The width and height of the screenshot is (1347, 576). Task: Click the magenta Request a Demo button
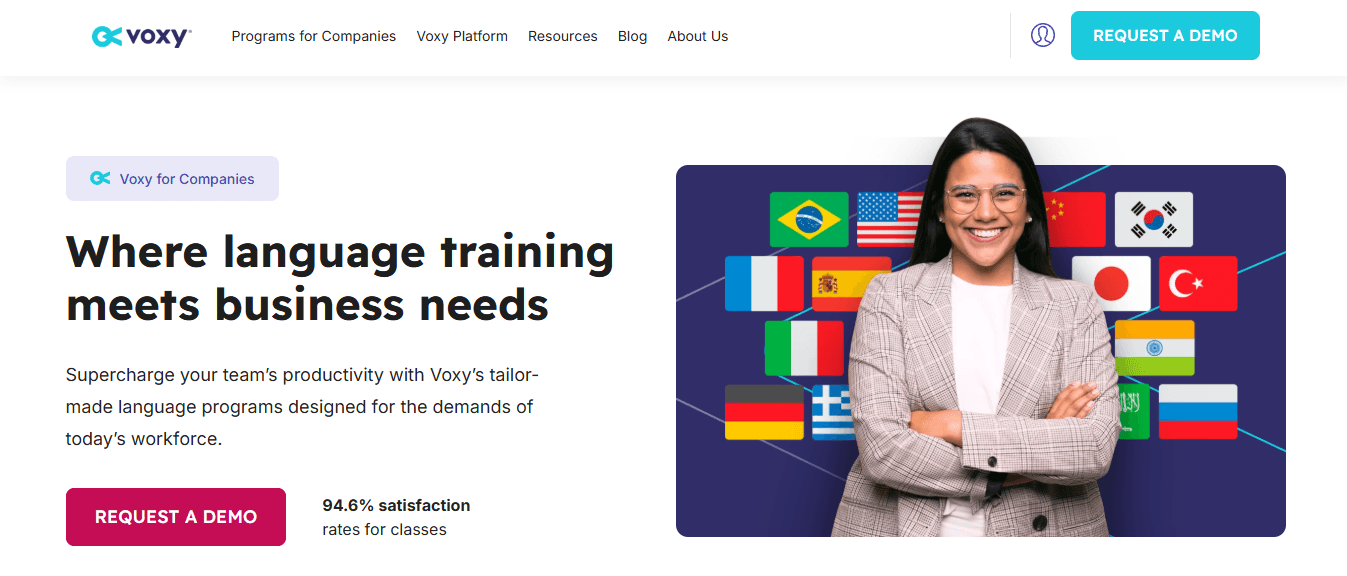[176, 517]
